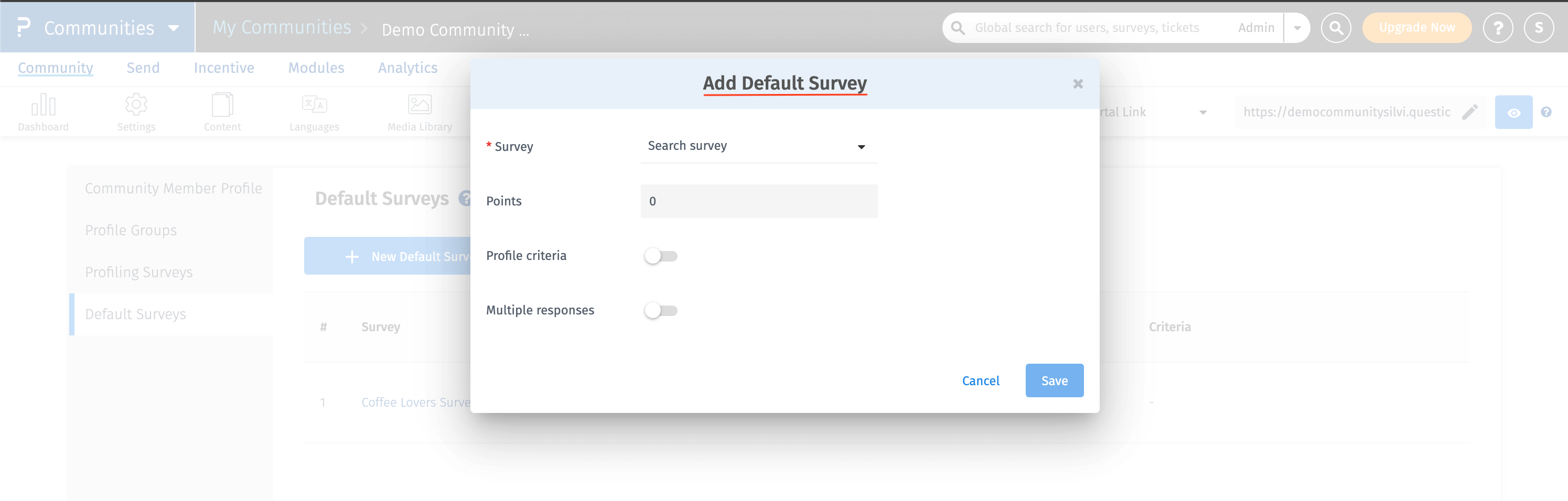
Task: Open the Dashboard panel
Action: 43,111
